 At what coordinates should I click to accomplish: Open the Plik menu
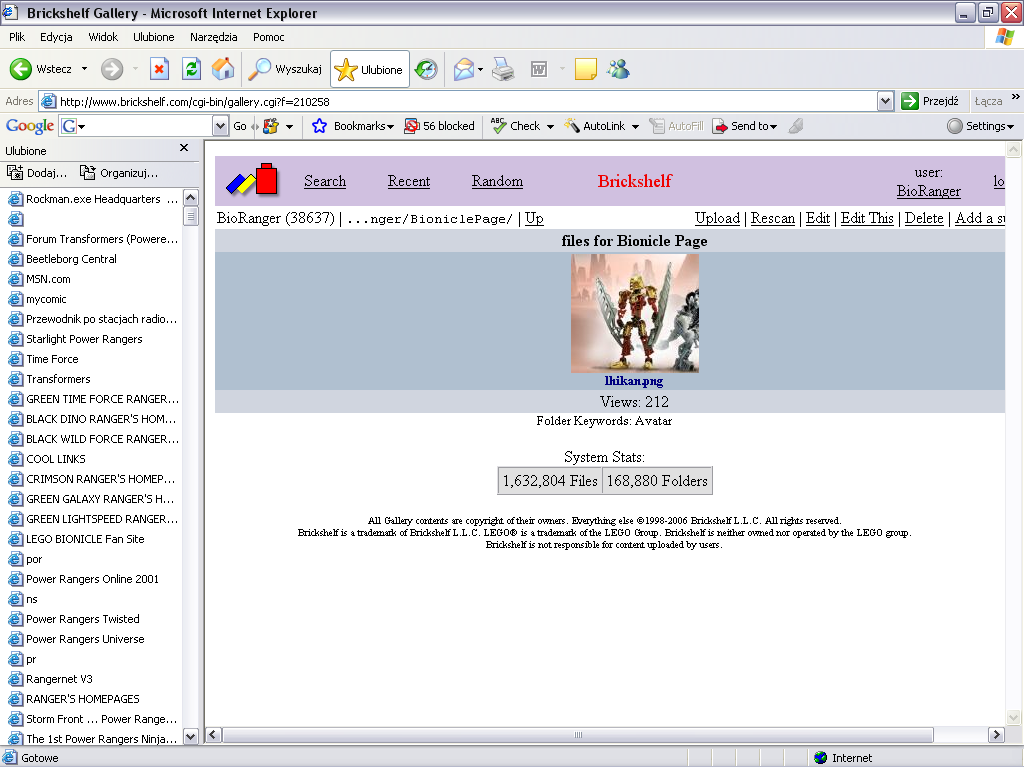click(17, 37)
